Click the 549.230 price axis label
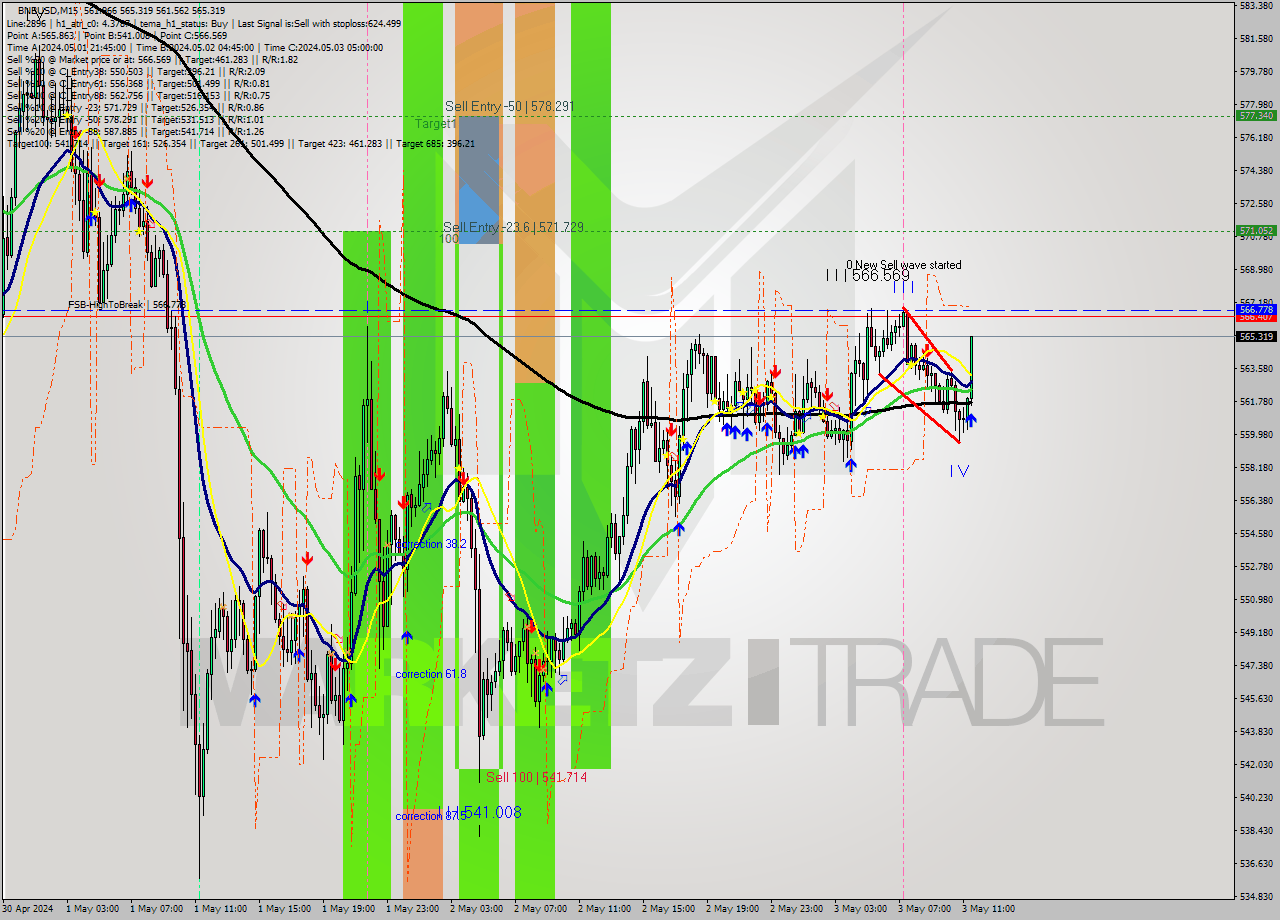Viewport: 1280px width, 920px height. pyautogui.click(x=1255, y=632)
